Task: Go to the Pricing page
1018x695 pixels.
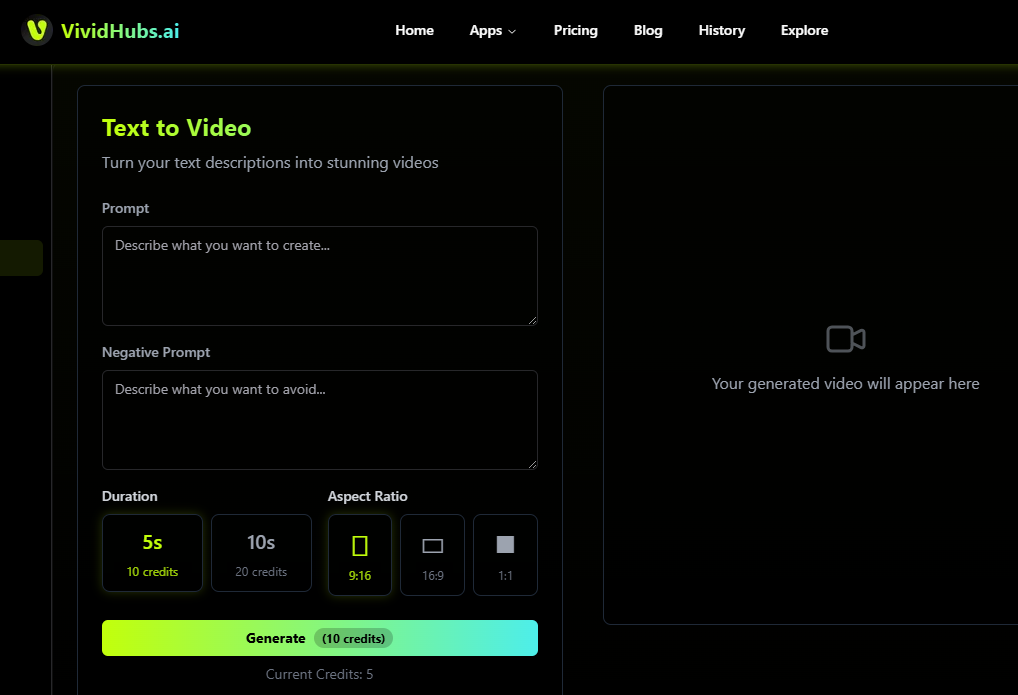Action: coord(575,30)
